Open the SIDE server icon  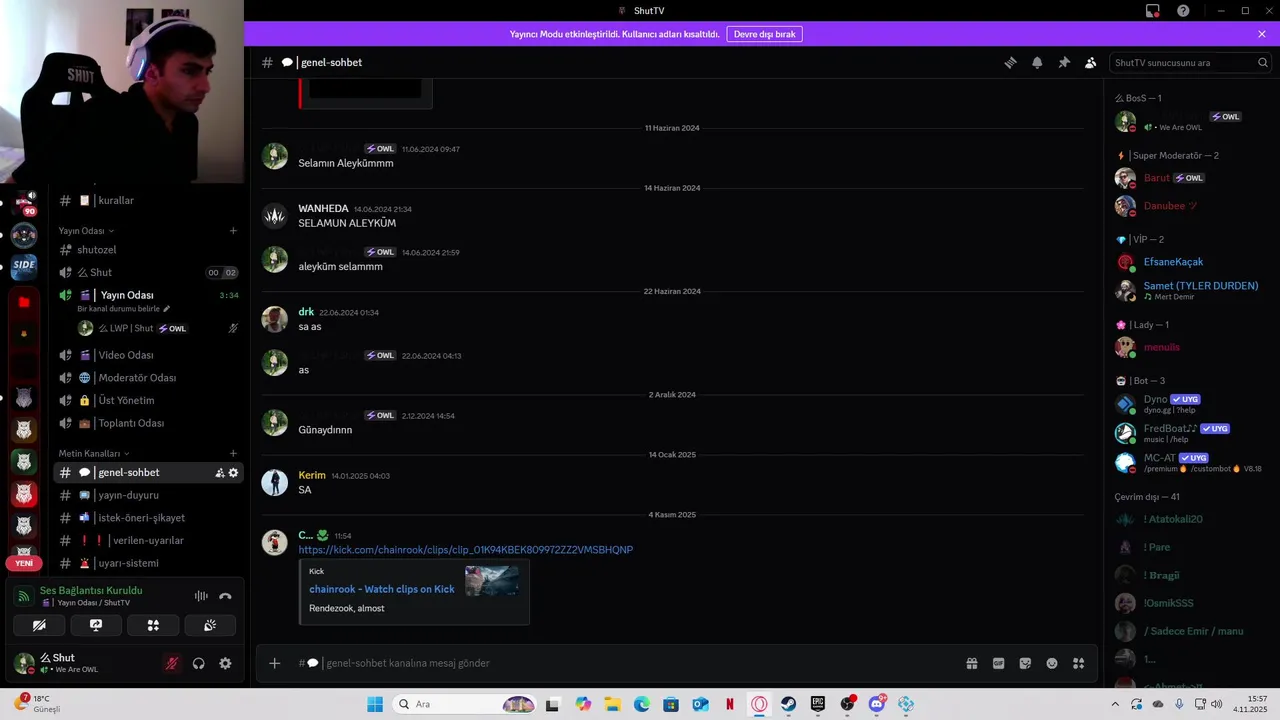tap(24, 267)
